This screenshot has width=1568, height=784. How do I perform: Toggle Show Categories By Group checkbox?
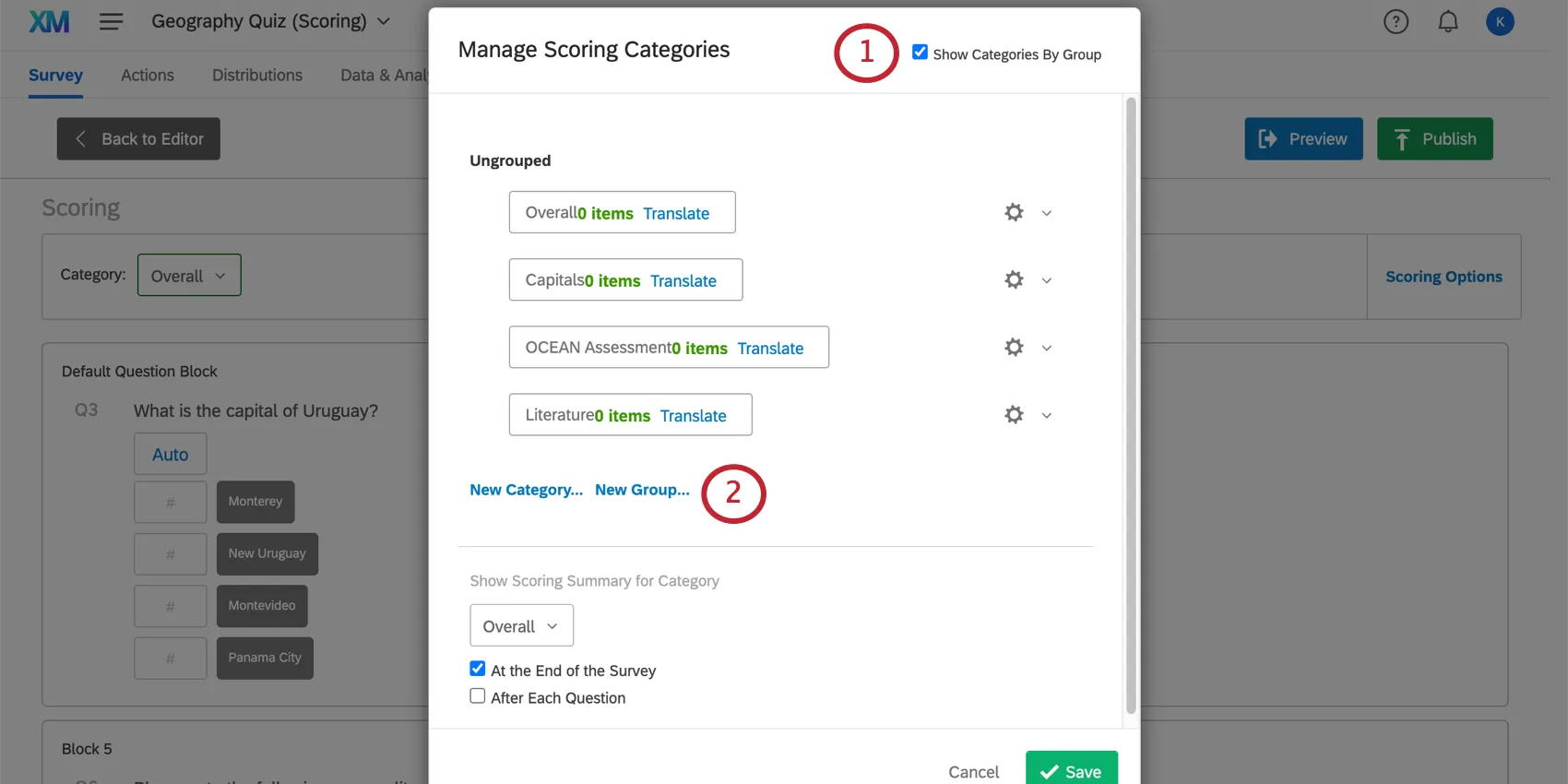click(x=920, y=53)
